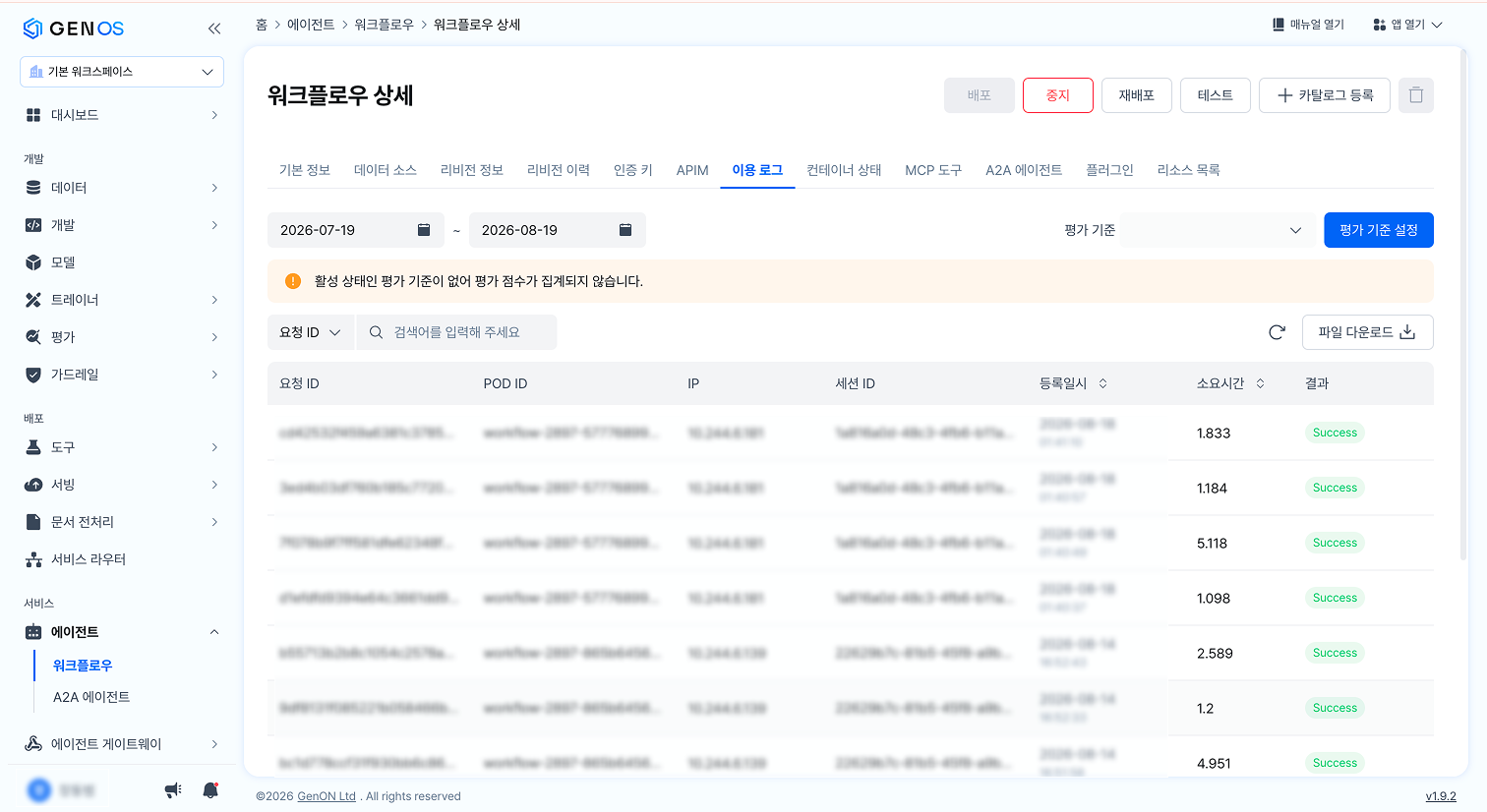This screenshot has height=812, width=1487.
Task: Select A2A 에이전트 in the sidebar
Action: [x=91, y=697]
